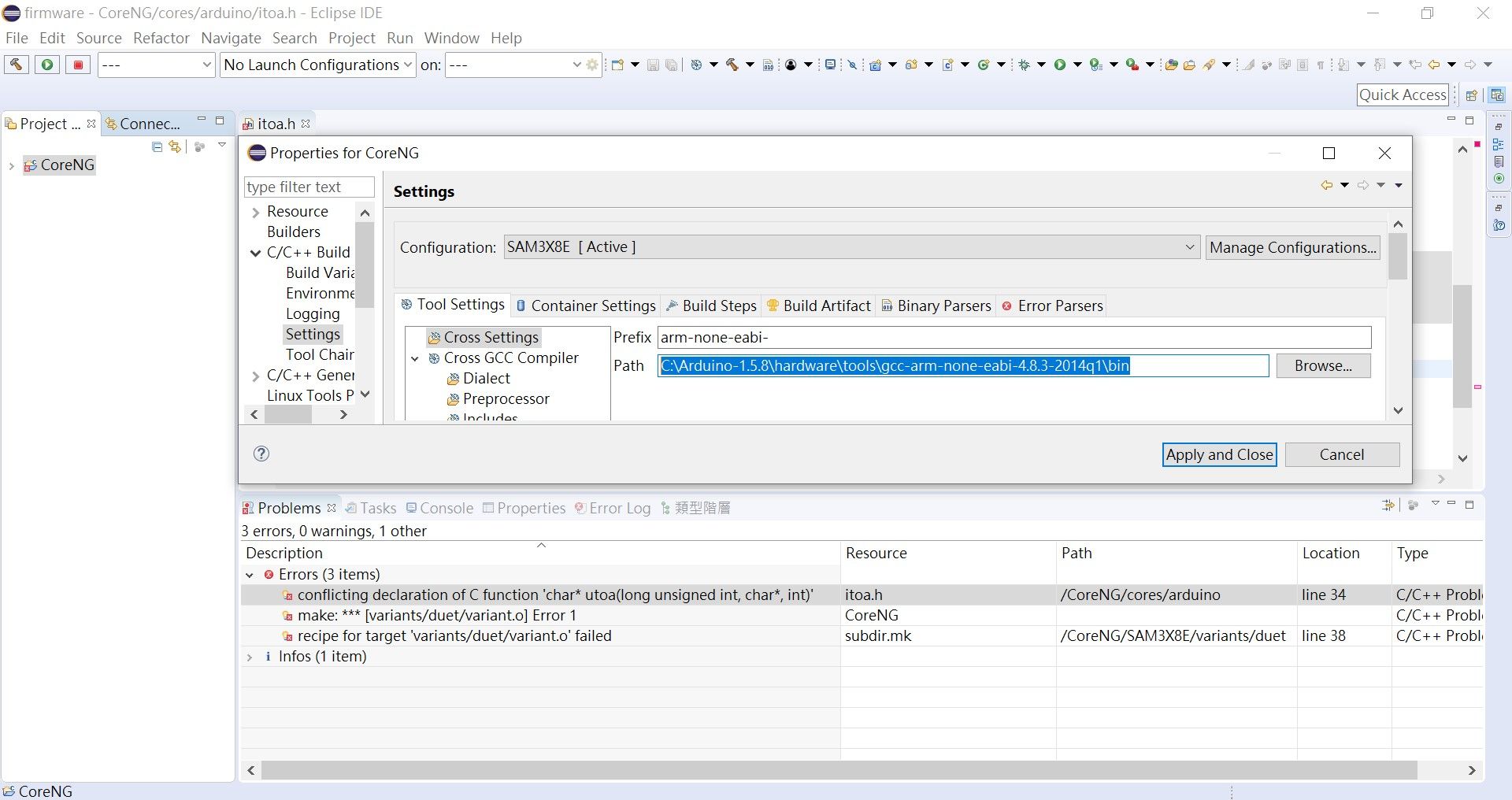Screen dimensions: 1512x800
Task: Expand the CoreNG project node
Action: 11,165
